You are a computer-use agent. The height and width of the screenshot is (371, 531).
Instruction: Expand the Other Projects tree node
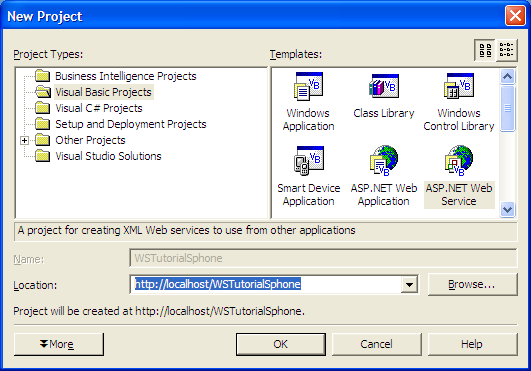[x=24, y=140]
